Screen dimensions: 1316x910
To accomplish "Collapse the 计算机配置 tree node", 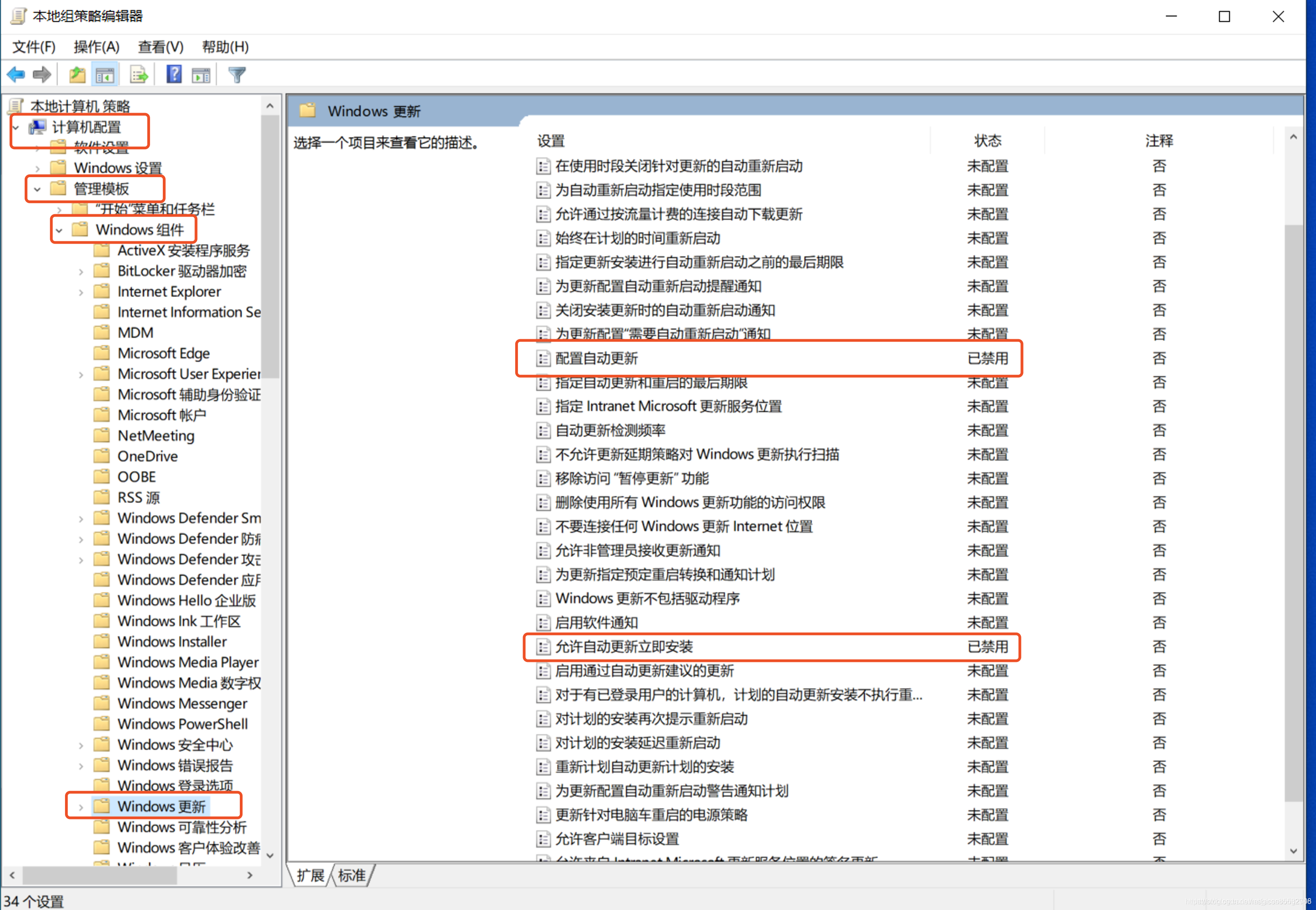I will (x=16, y=127).
